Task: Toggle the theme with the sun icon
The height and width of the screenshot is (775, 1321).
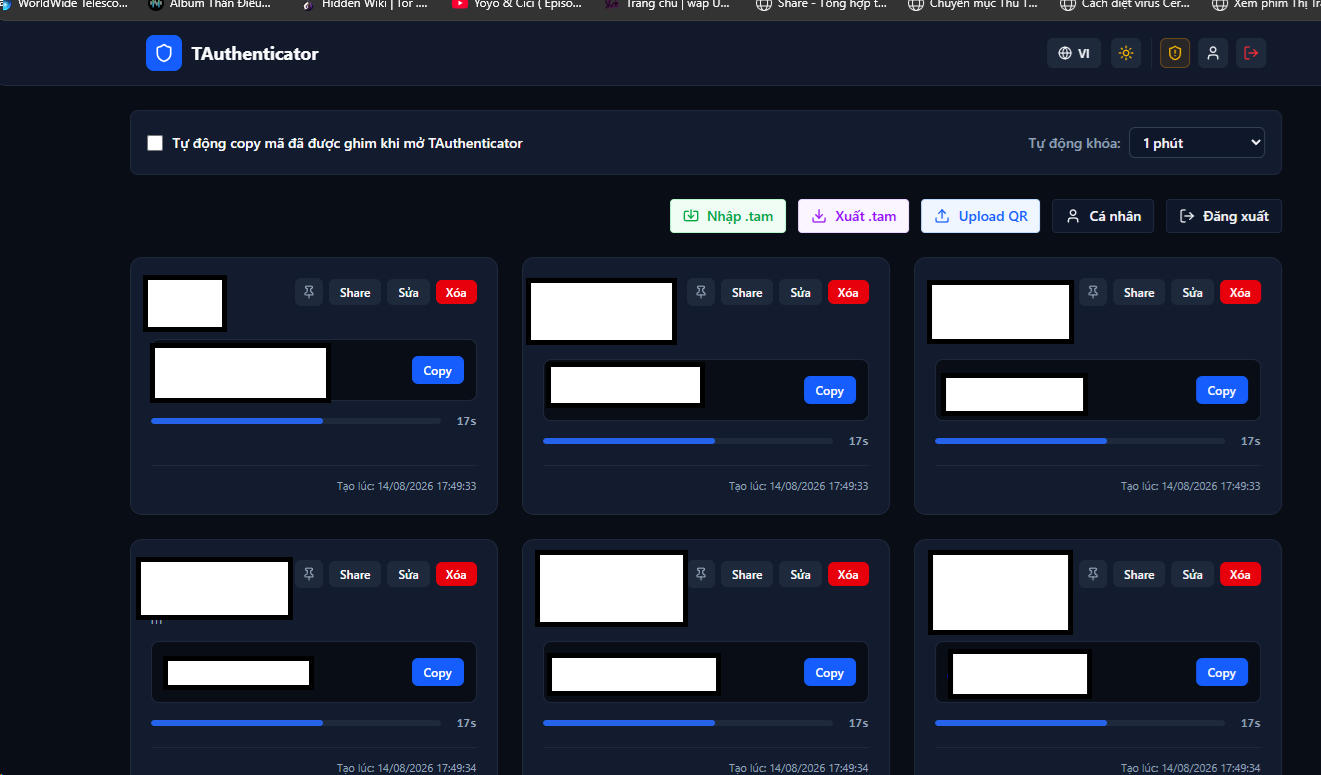Action: click(x=1126, y=53)
